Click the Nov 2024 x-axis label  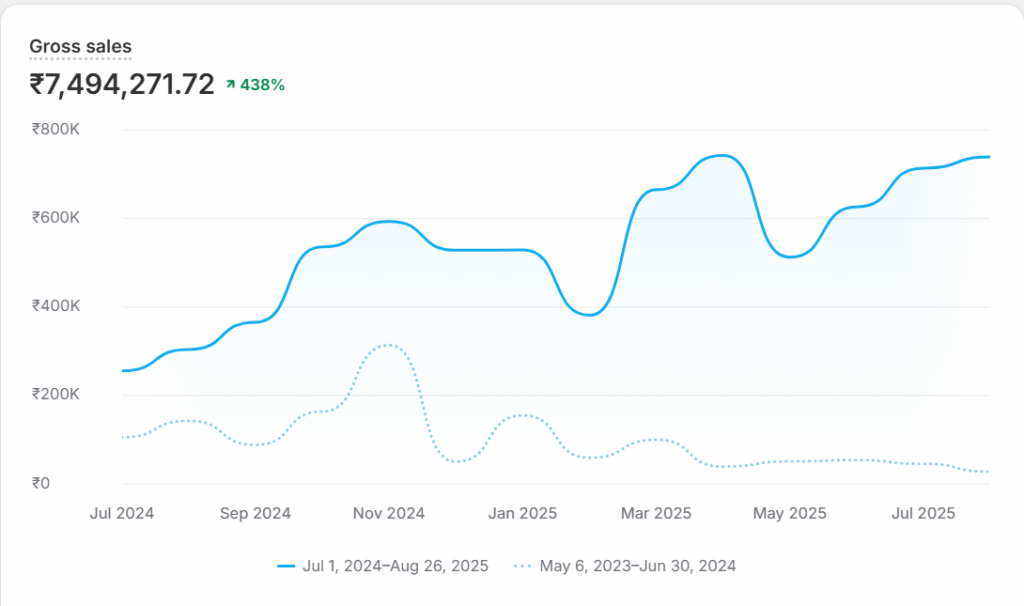pyautogui.click(x=389, y=513)
